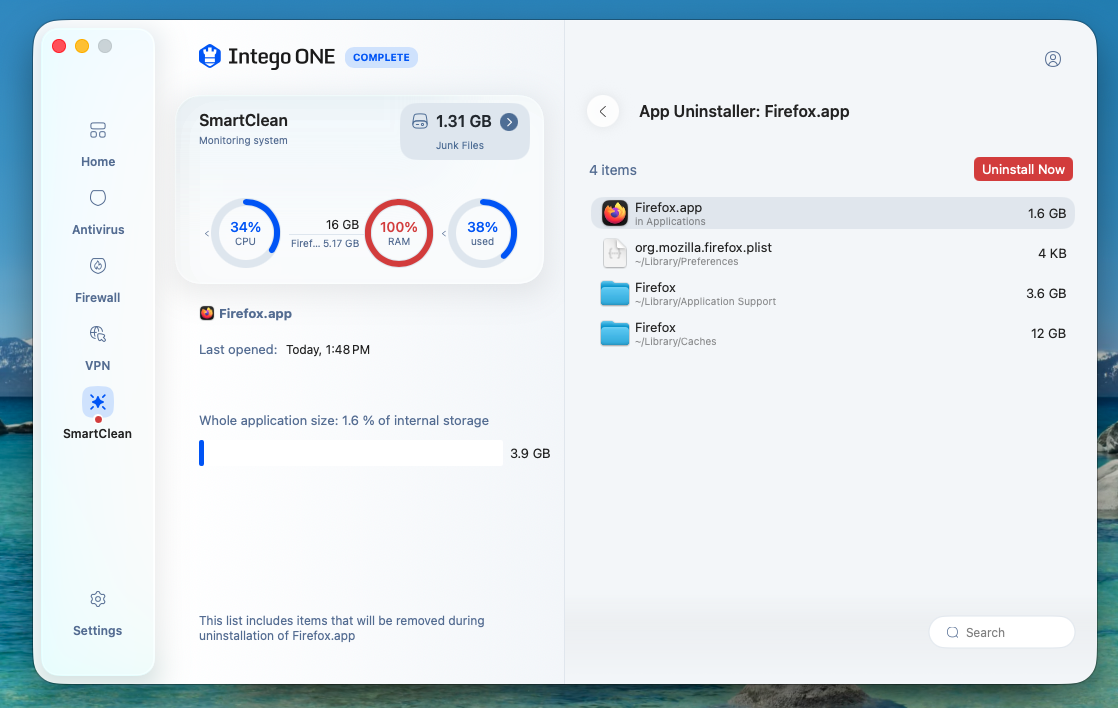The height and width of the screenshot is (708, 1118).
Task: Click the 100% RAM usage gauge
Action: pyautogui.click(x=399, y=233)
